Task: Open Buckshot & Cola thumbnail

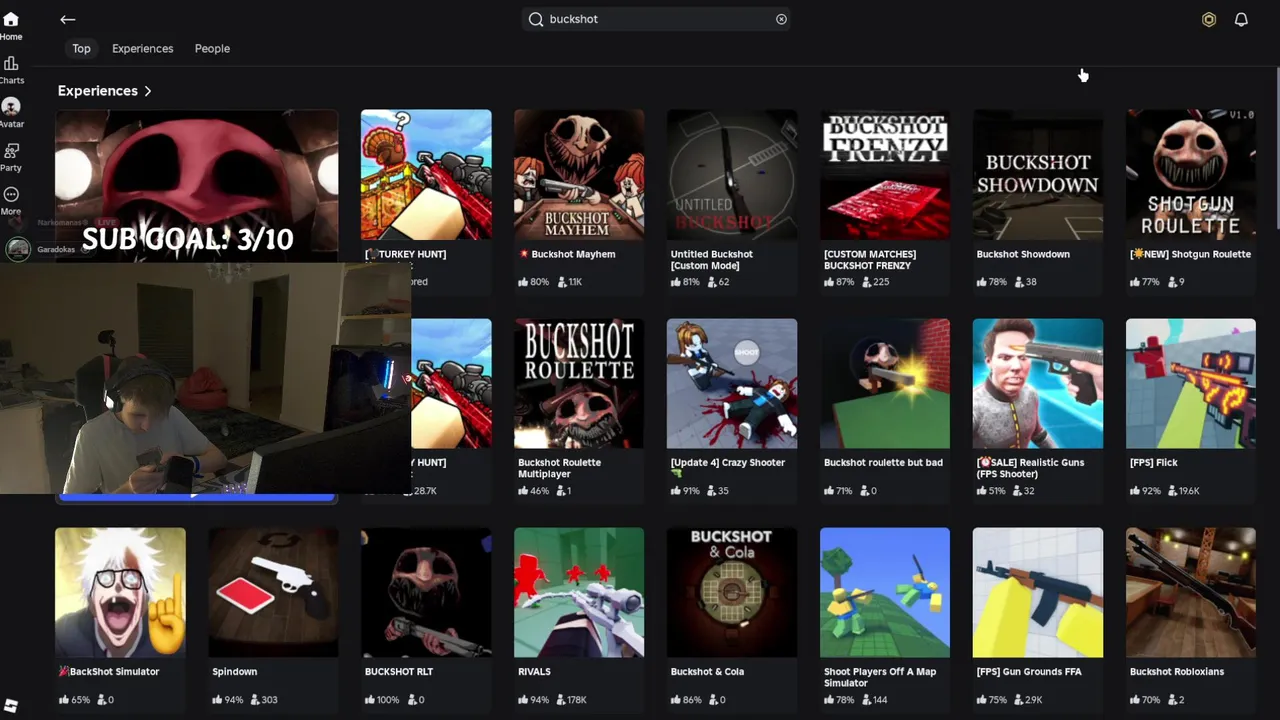Action: click(x=732, y=593)
